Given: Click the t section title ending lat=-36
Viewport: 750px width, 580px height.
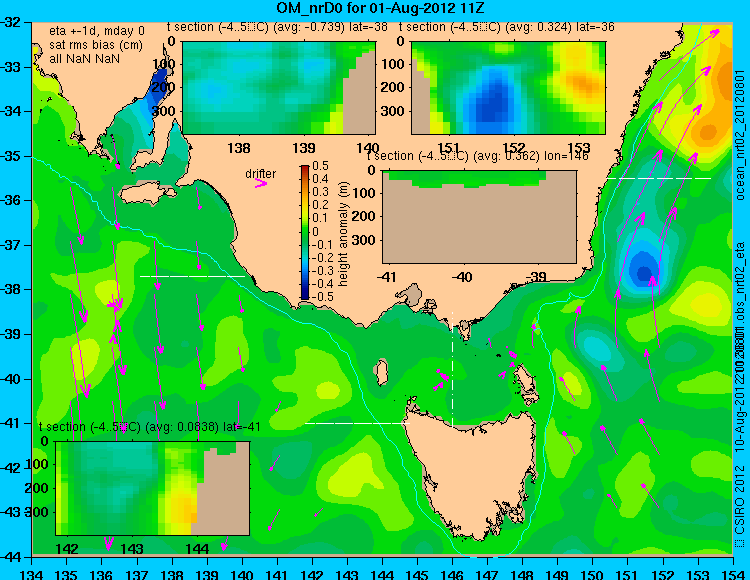Looking at the screenshot, I should click(507, 27).
